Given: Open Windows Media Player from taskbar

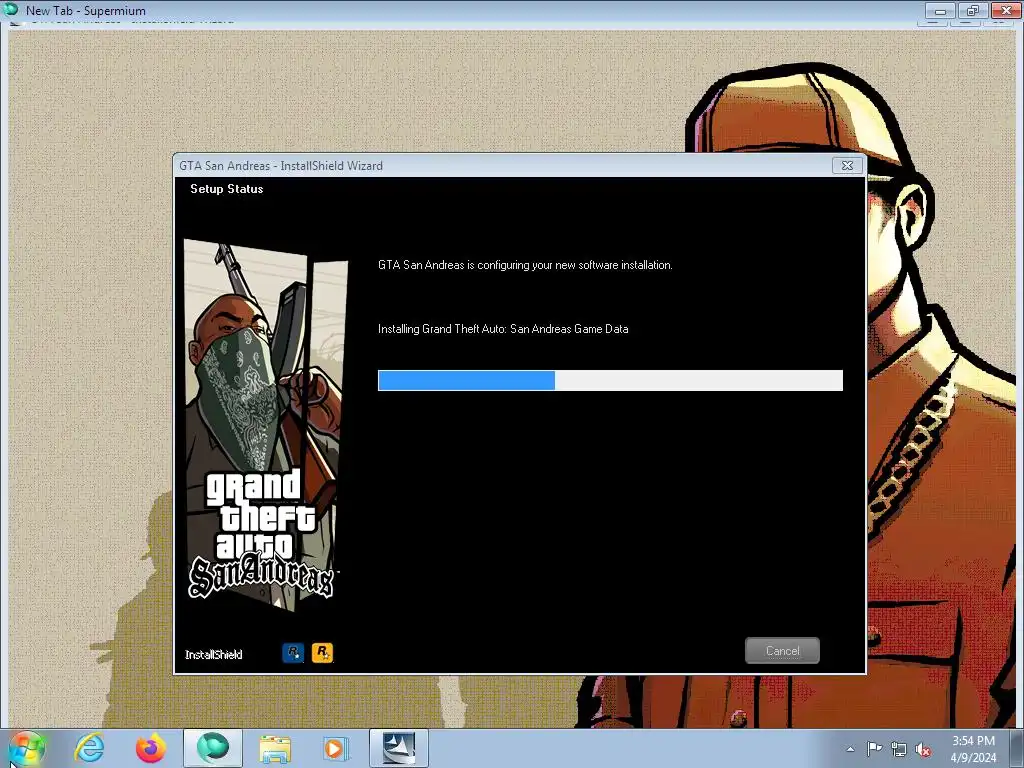Looking at the screenshot, I should tap(336, 748).
